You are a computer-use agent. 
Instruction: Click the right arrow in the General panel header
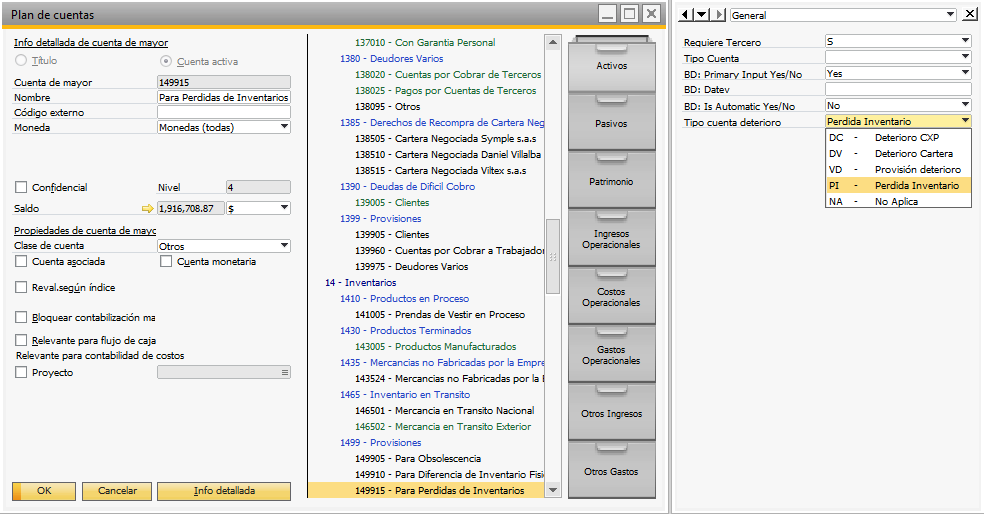(717, 15)
